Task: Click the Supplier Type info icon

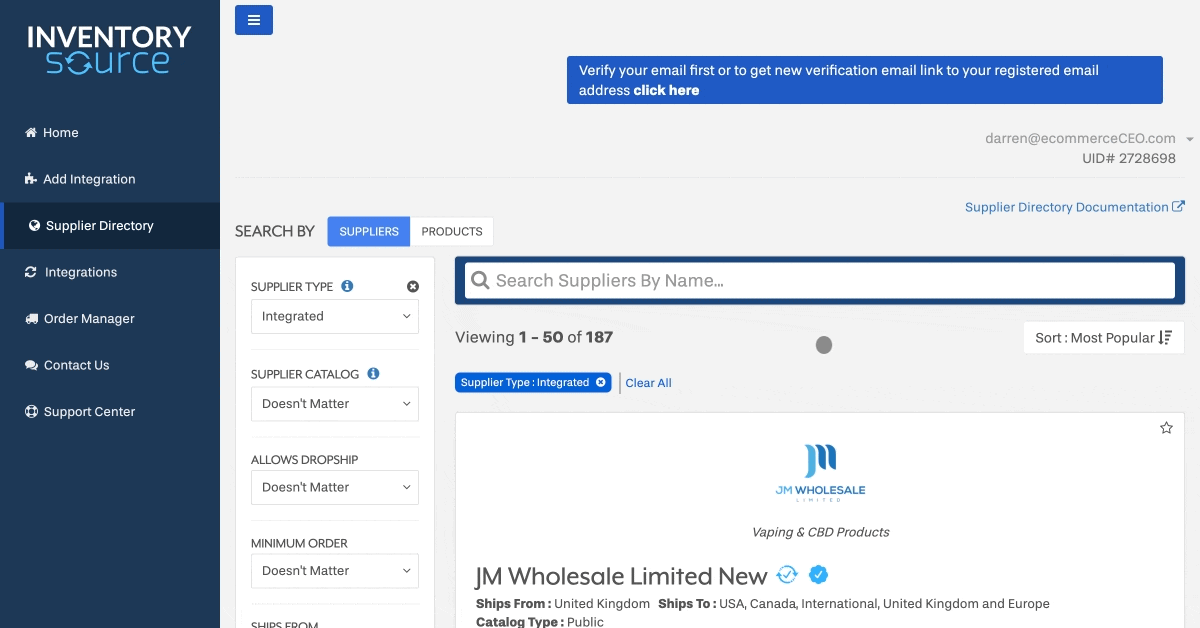Action: (x=347, y=286)
